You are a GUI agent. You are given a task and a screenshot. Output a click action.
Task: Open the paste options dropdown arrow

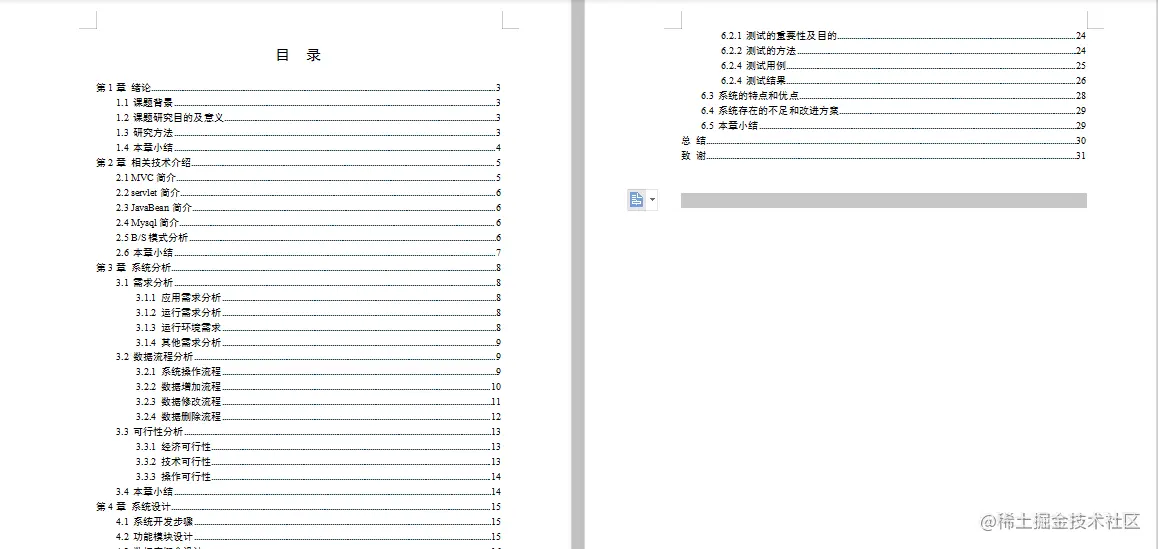652,200
